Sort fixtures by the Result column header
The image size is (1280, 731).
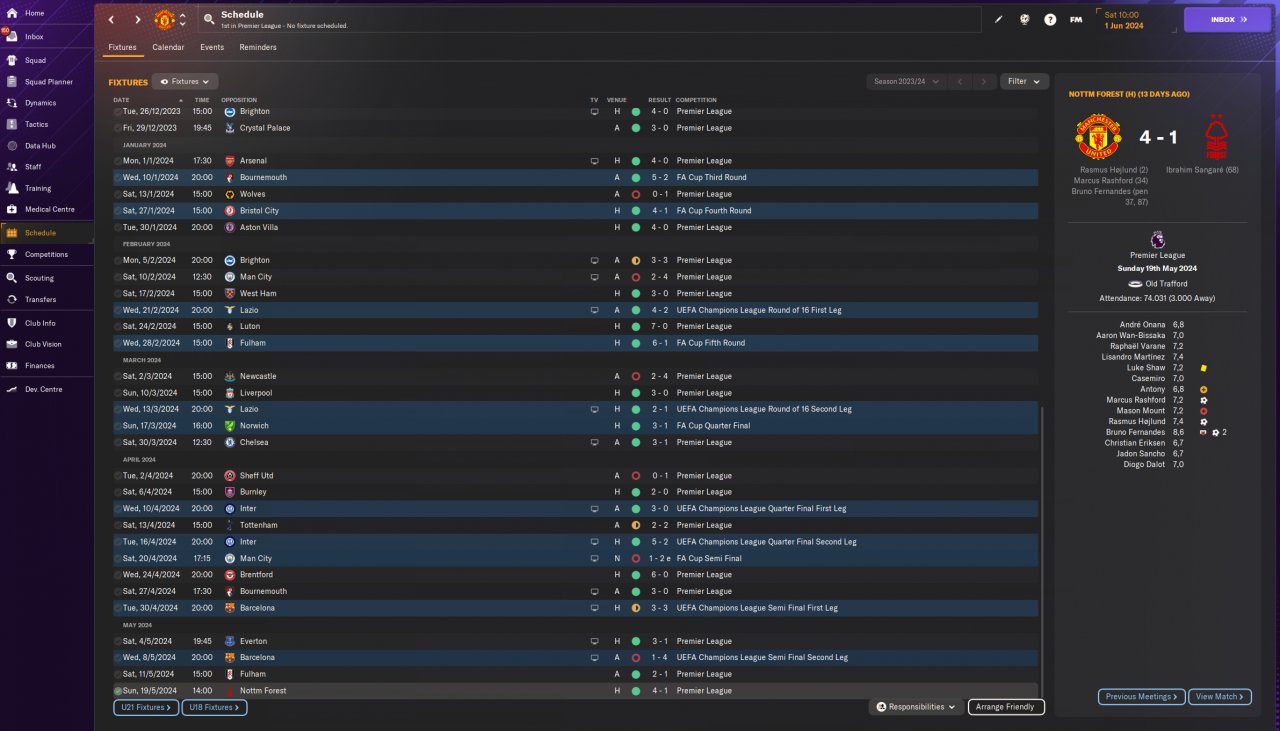click(x=660, y=100)
